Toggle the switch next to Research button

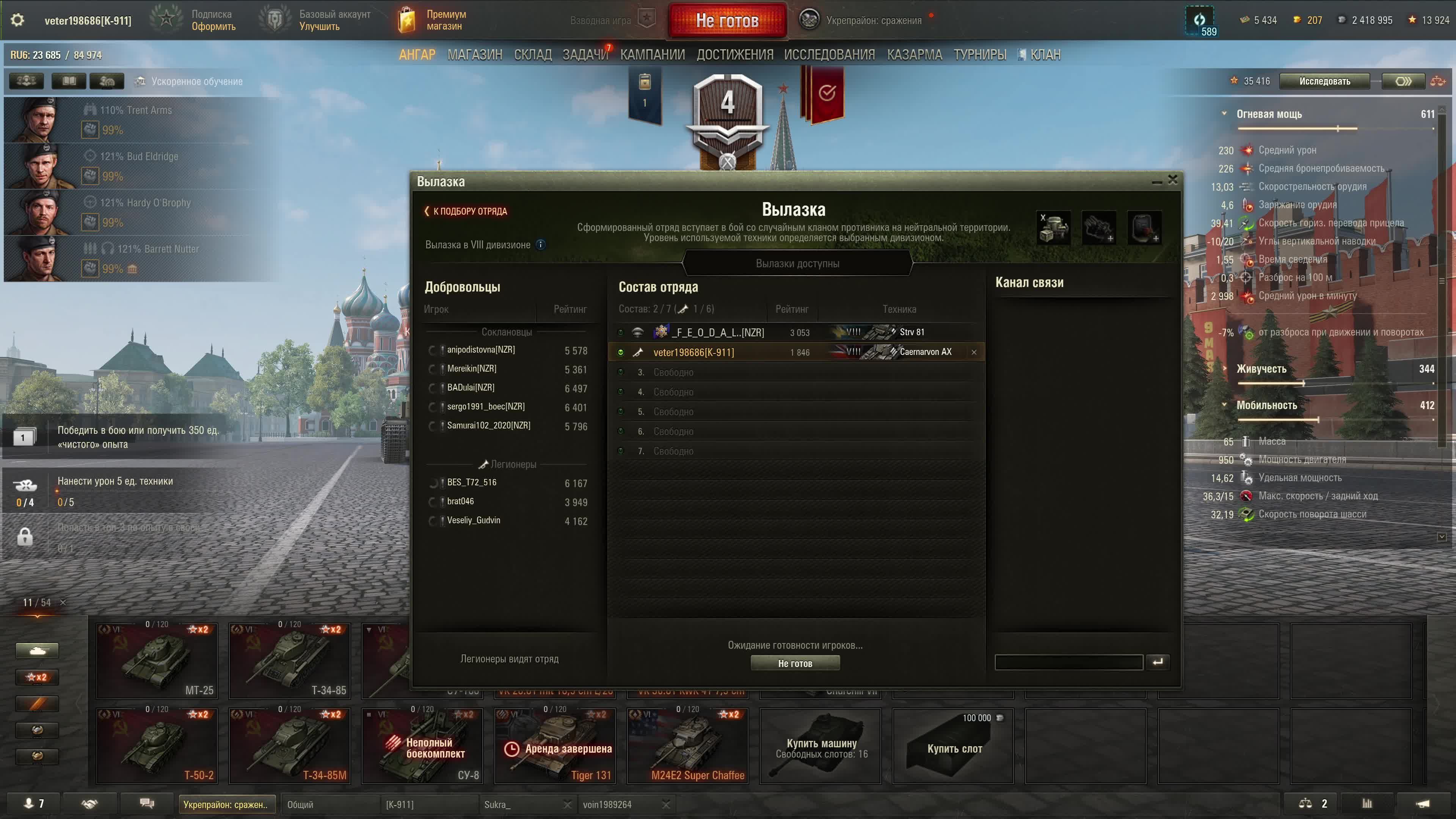click(1403, 82)
